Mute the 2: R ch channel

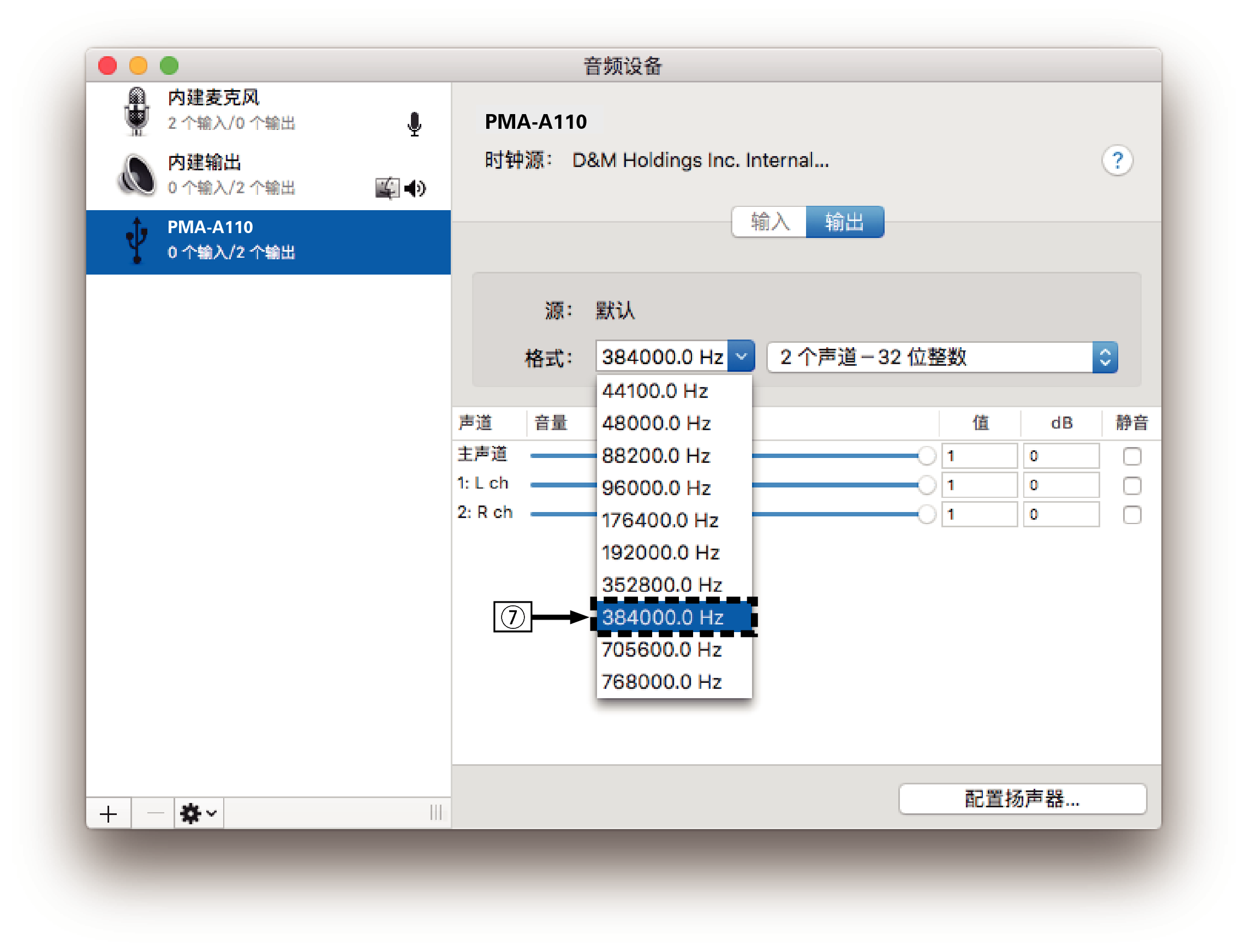tap(1132, 515)
